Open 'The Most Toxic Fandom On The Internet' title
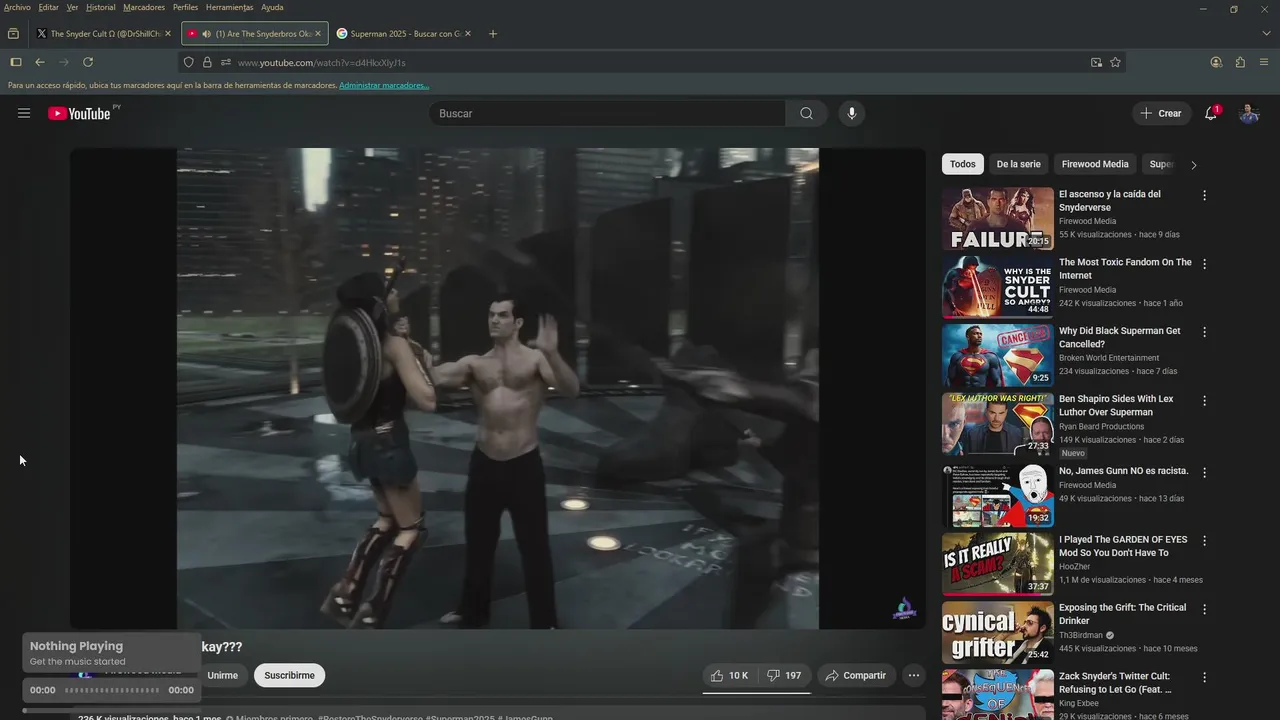The width and height of the screenshot is (1280, 720). pos(1125,269)
